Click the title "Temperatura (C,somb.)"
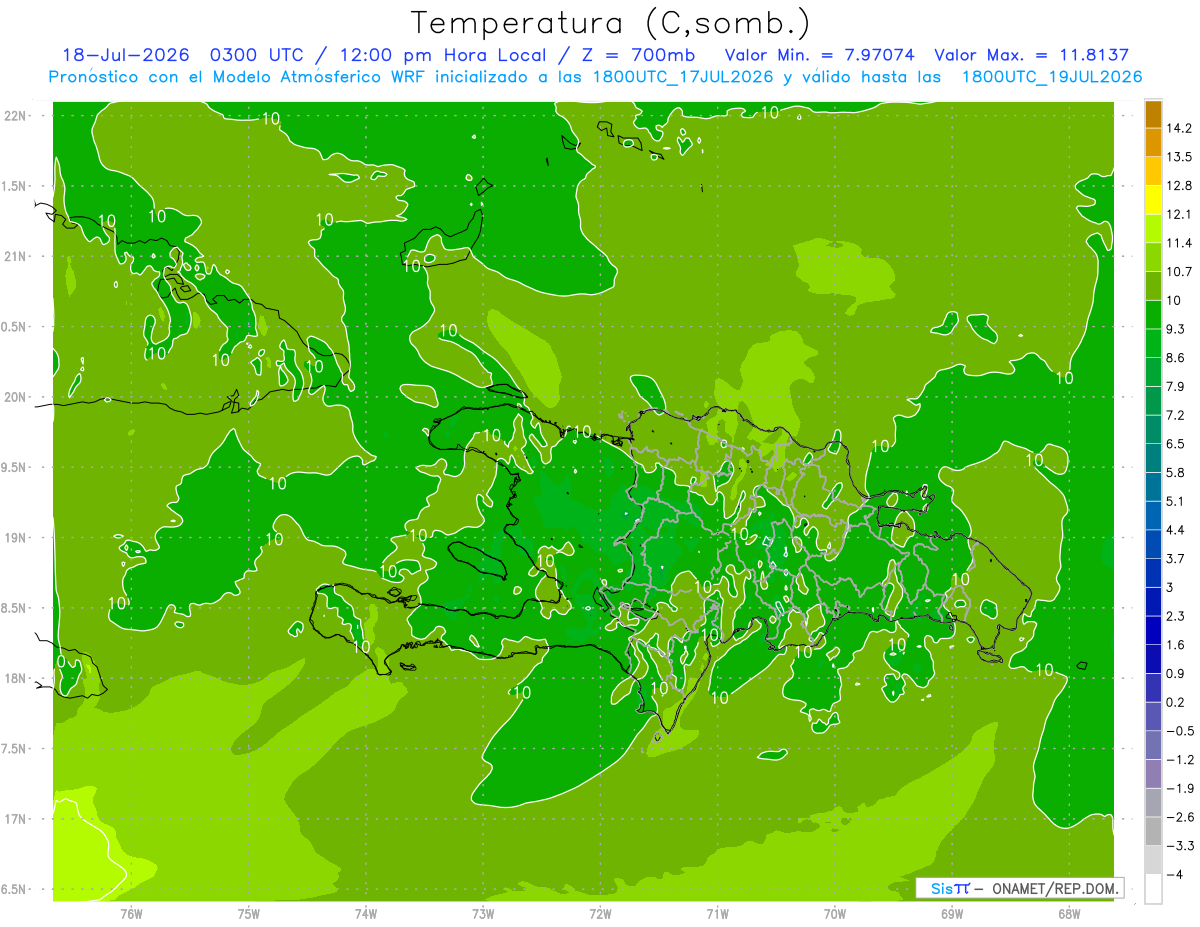The height and width of the screenshot is (927, 1200). (611, 23)
